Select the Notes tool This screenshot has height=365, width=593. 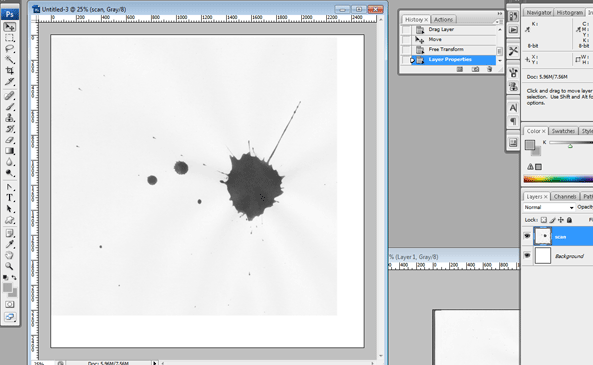coord(9,233)
